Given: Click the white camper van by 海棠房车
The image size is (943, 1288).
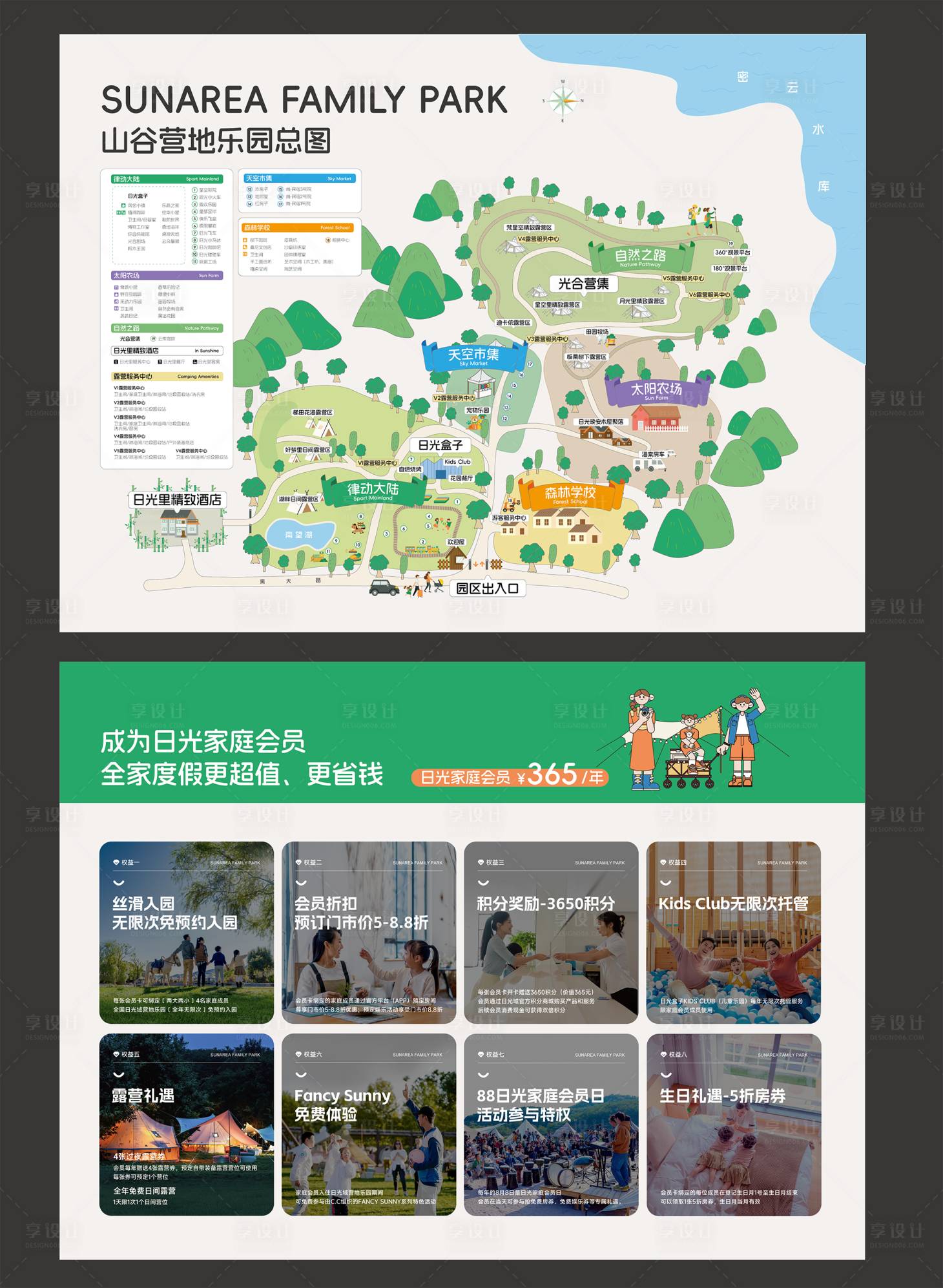Looking at the screenshot, I should coord(650,464).
